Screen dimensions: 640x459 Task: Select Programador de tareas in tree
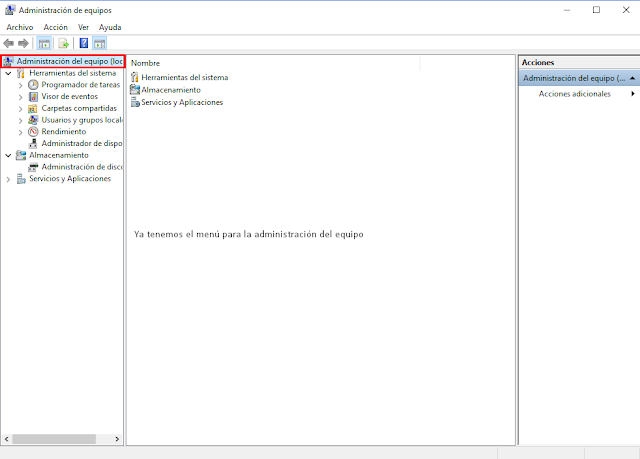tap(81, 85)
